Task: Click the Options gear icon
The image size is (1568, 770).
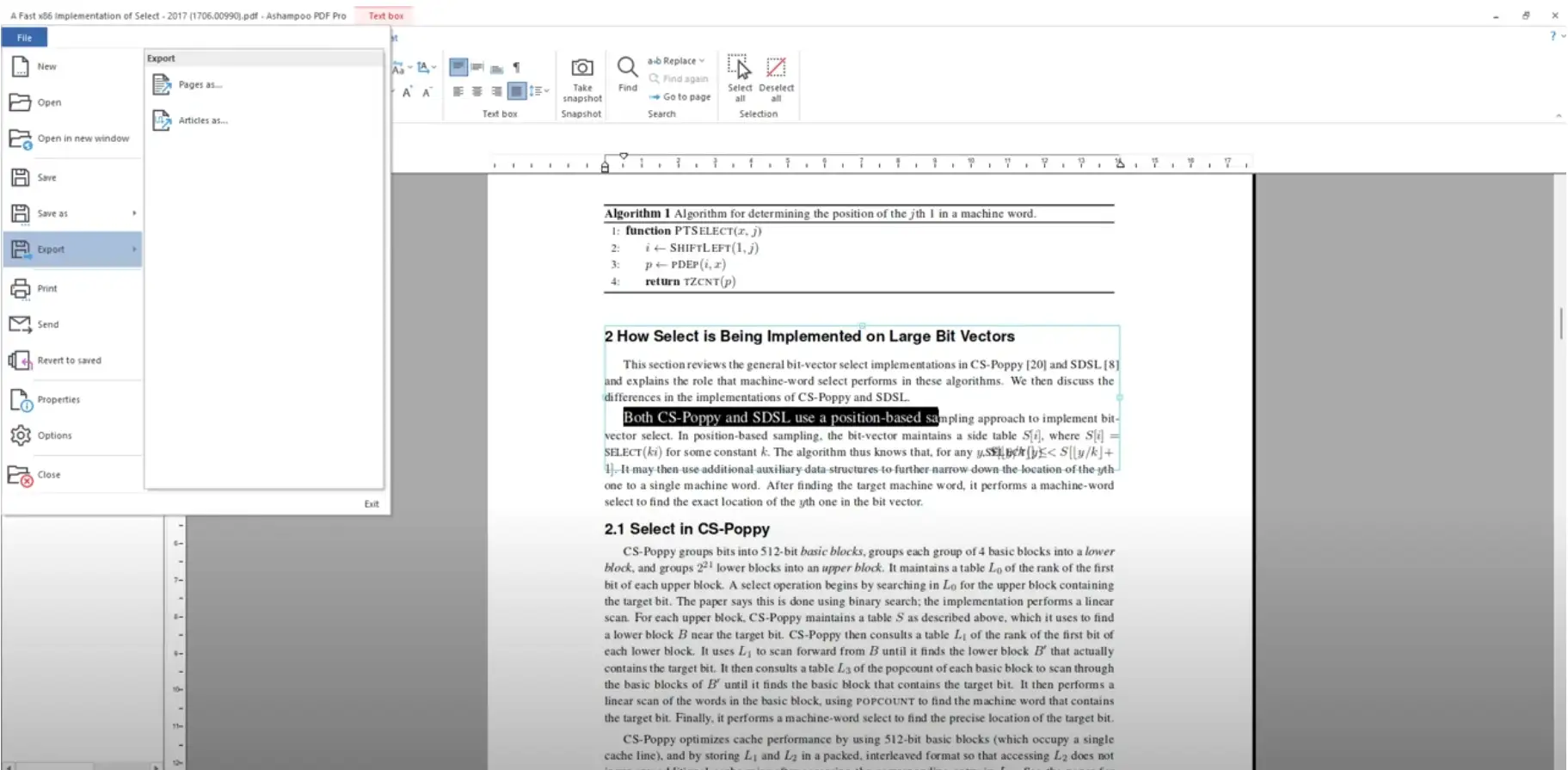Action: coord(20,436)
